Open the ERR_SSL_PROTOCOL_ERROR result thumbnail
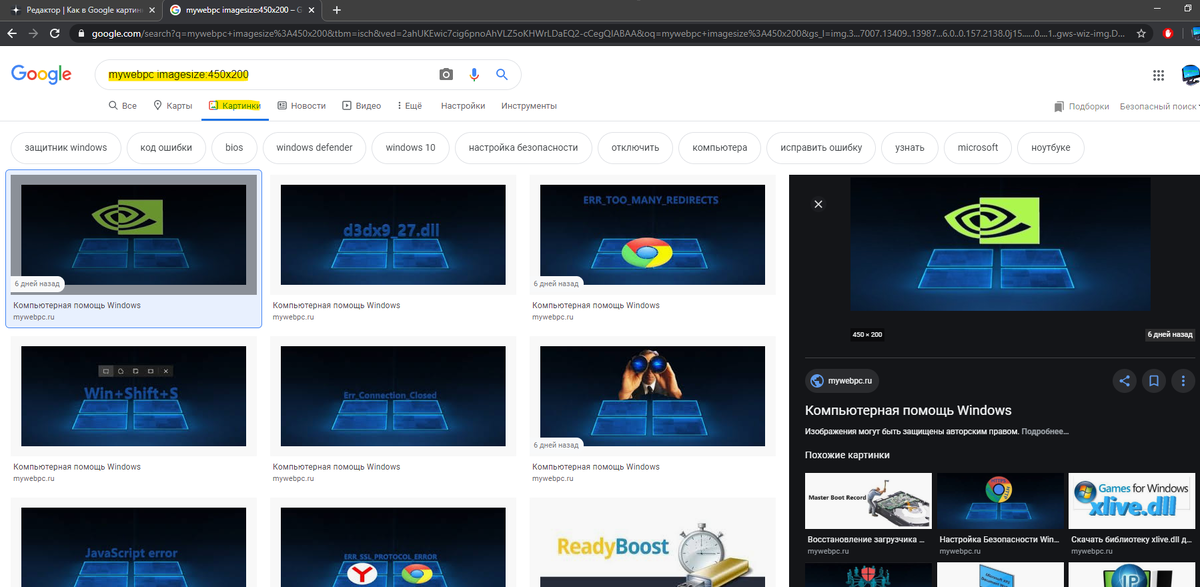The width and height of the screenshot is (1200, 587). 393,542
